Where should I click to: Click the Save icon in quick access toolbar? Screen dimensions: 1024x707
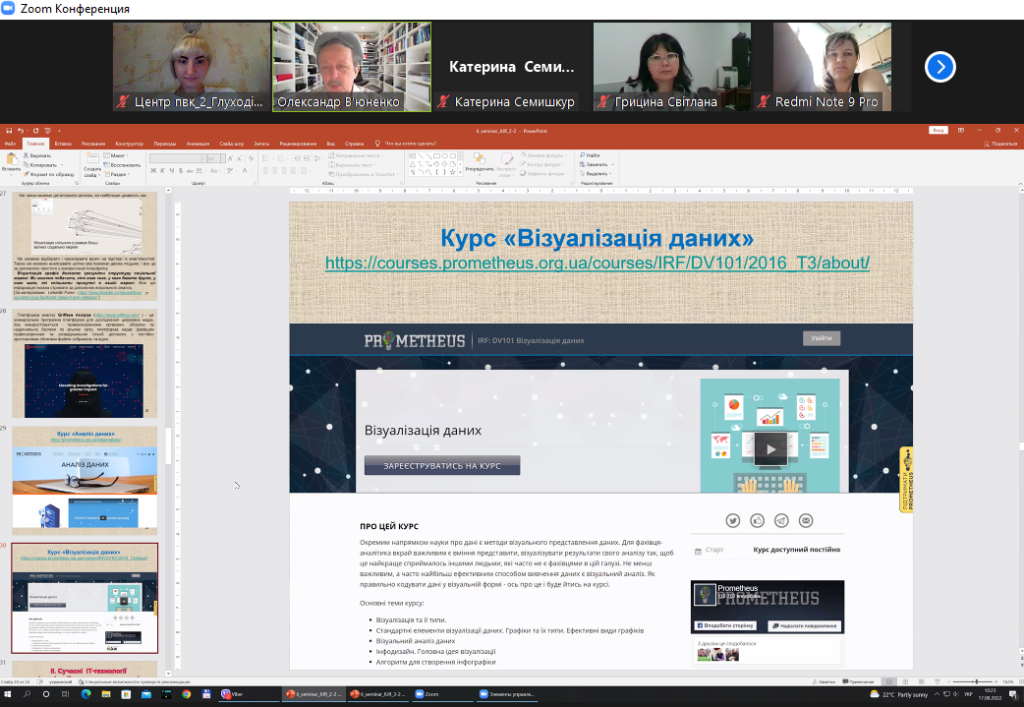click(8, 131)
